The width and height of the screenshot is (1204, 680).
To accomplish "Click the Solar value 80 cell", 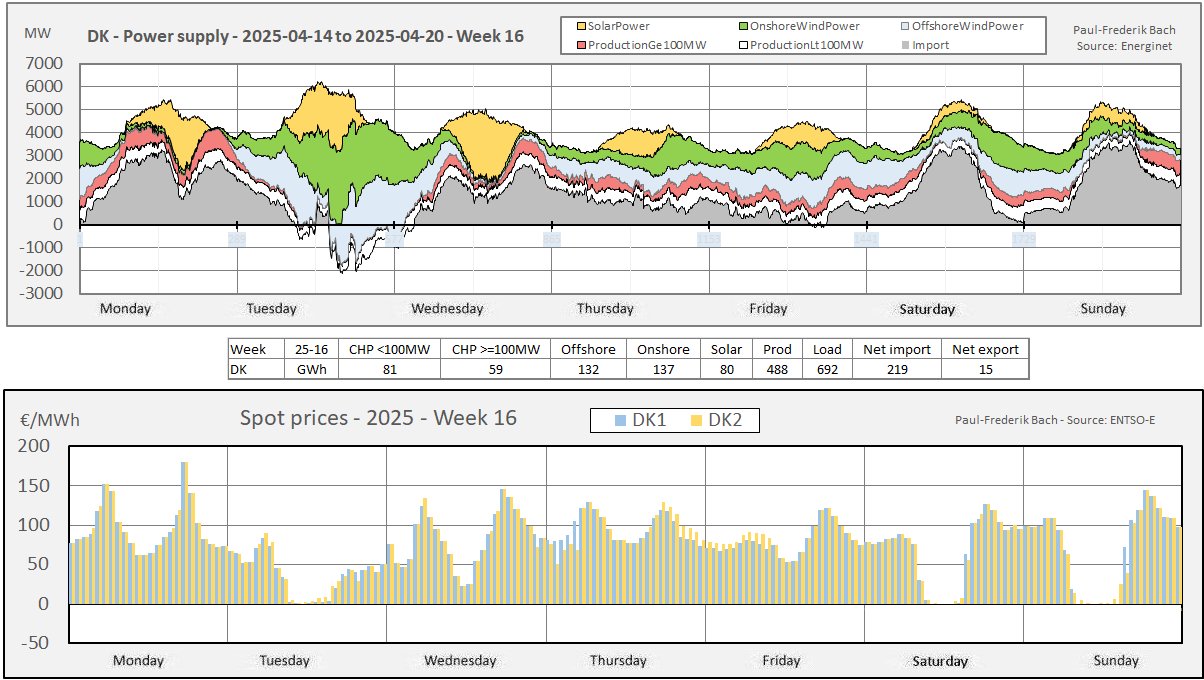I will pos(726,369).
